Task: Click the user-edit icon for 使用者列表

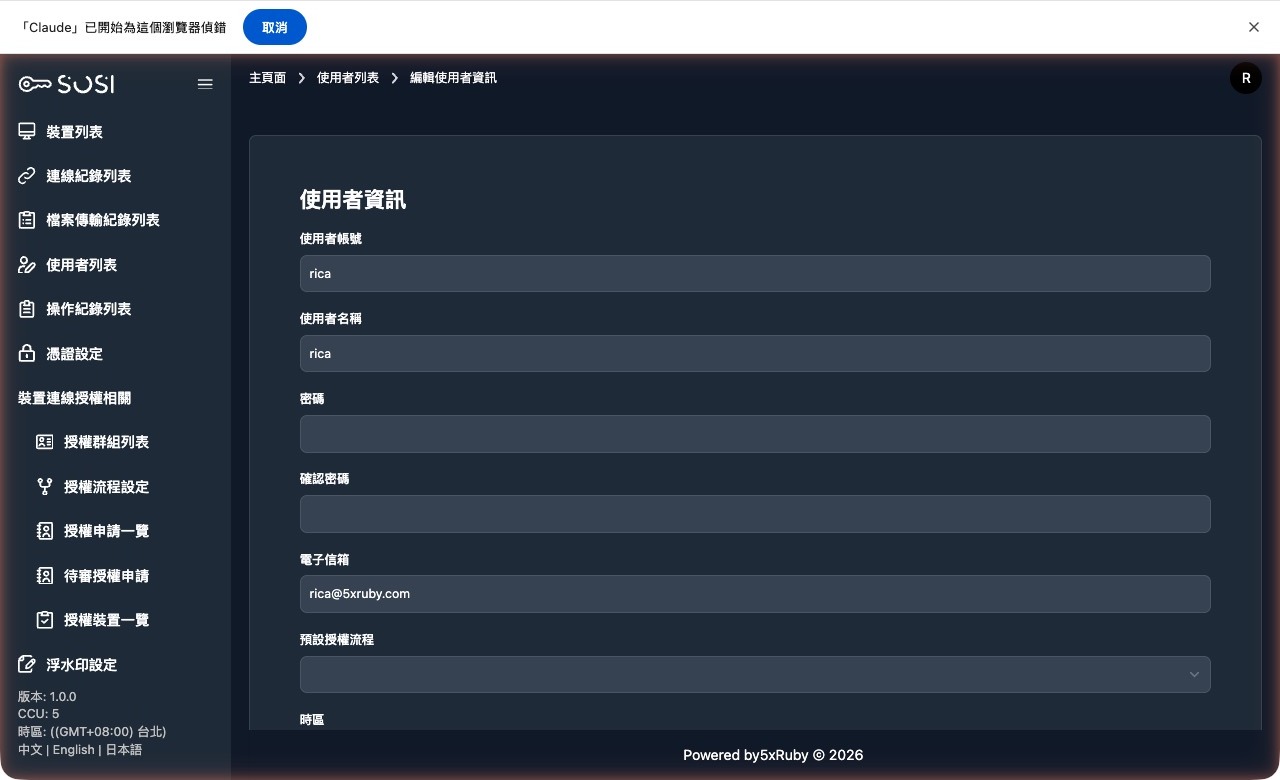Action: [x=27, y=265]
